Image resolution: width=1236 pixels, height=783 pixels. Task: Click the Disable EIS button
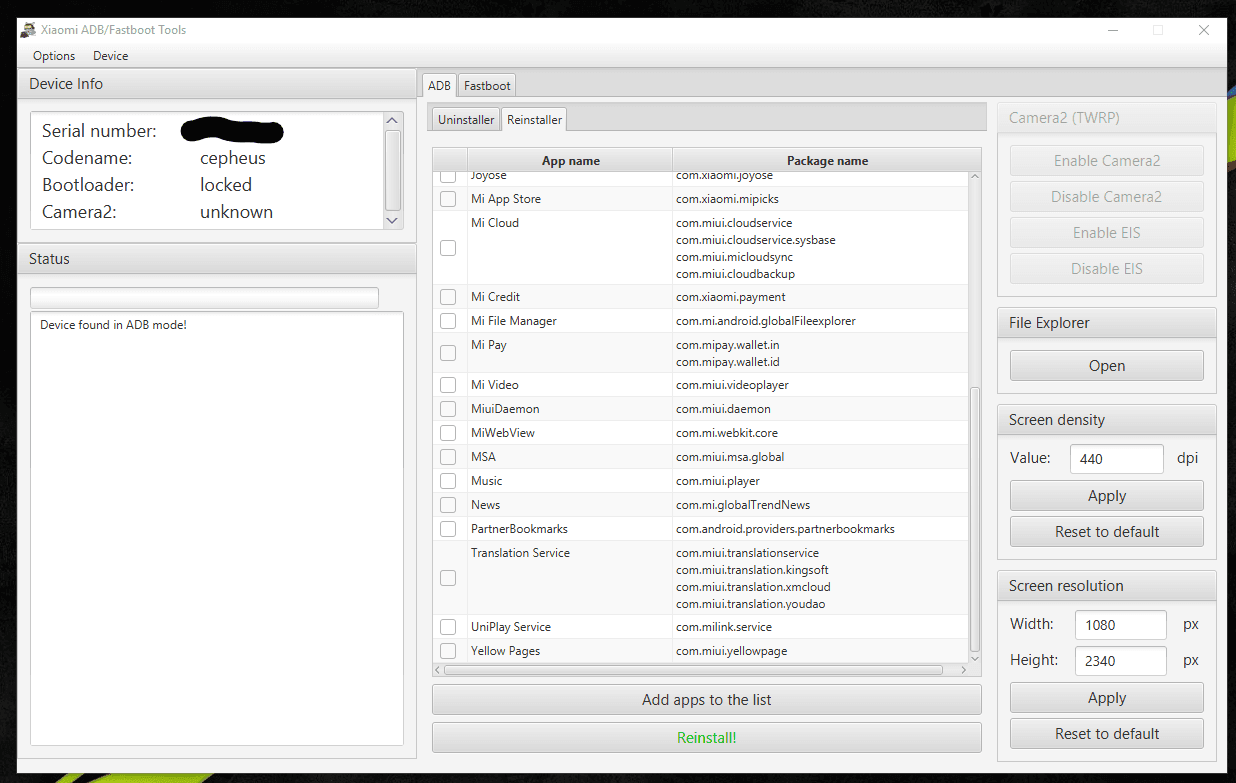click(x=1107, y=269)
